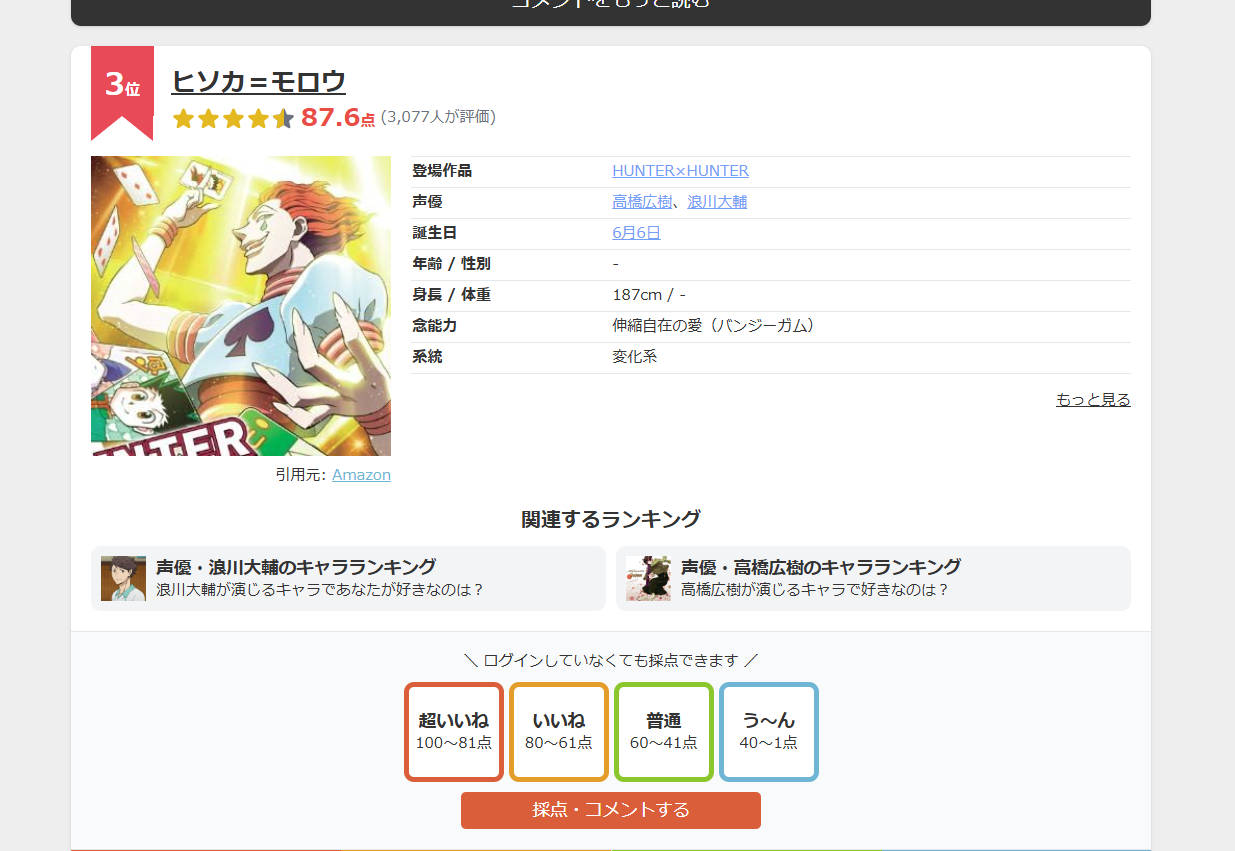The width and height of the screenshot is (1235, 851).
Task: Select the いいね 80〜61点 rating
Action: click(x=559, y=731)
